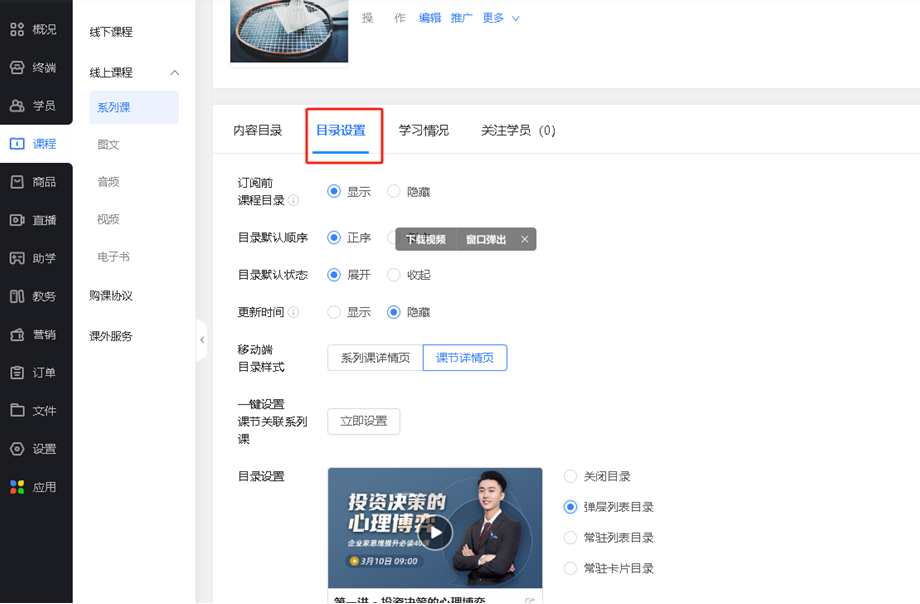Image resolution: width=920 pixels, height=604 pixels.
Task: Switch to the 学习情况 tab
Action: tap(424, 130)
